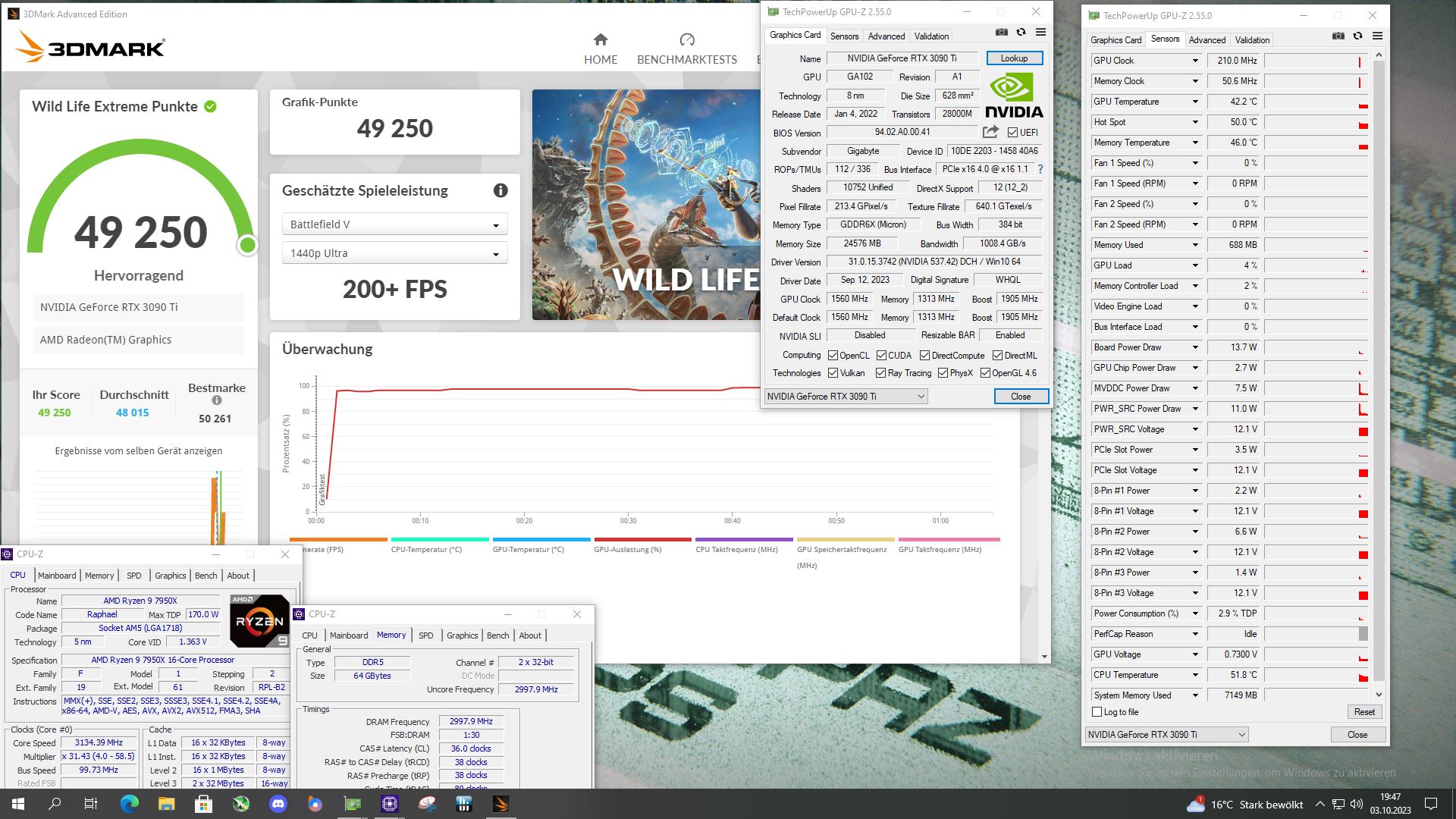Click info icon under Bestmarke
The height and width of the screenshot is (819, 1456).
[x=217, y=400]
